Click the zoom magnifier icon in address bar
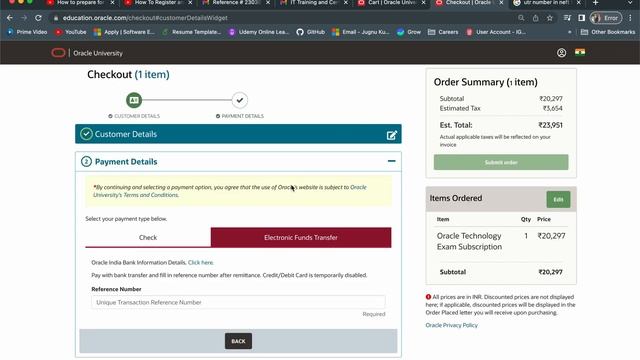 pyautogui.click(x=521, y=18)
